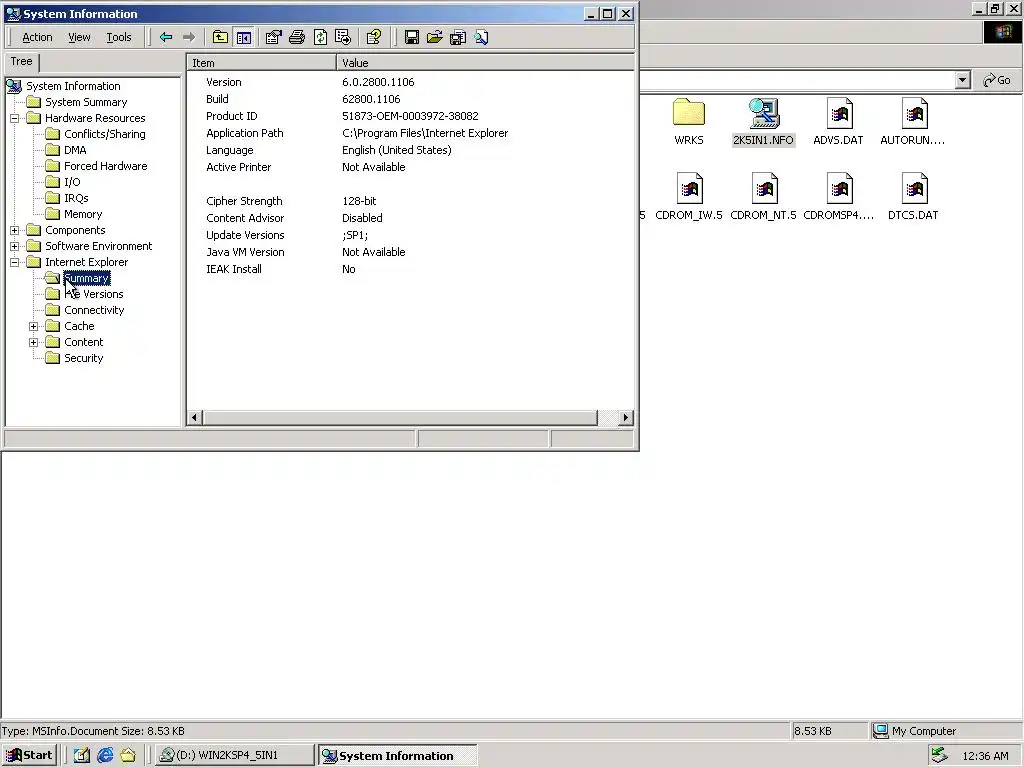Click the Go button in Explorer

pos(997,80)
